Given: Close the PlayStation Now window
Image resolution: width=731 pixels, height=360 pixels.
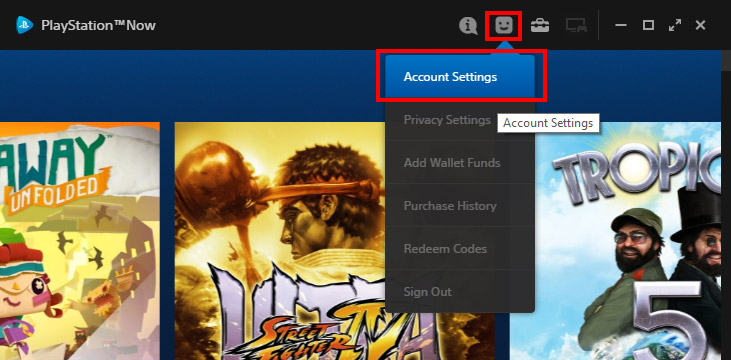Looking at the screenshot, I should [x=700, y=25].
